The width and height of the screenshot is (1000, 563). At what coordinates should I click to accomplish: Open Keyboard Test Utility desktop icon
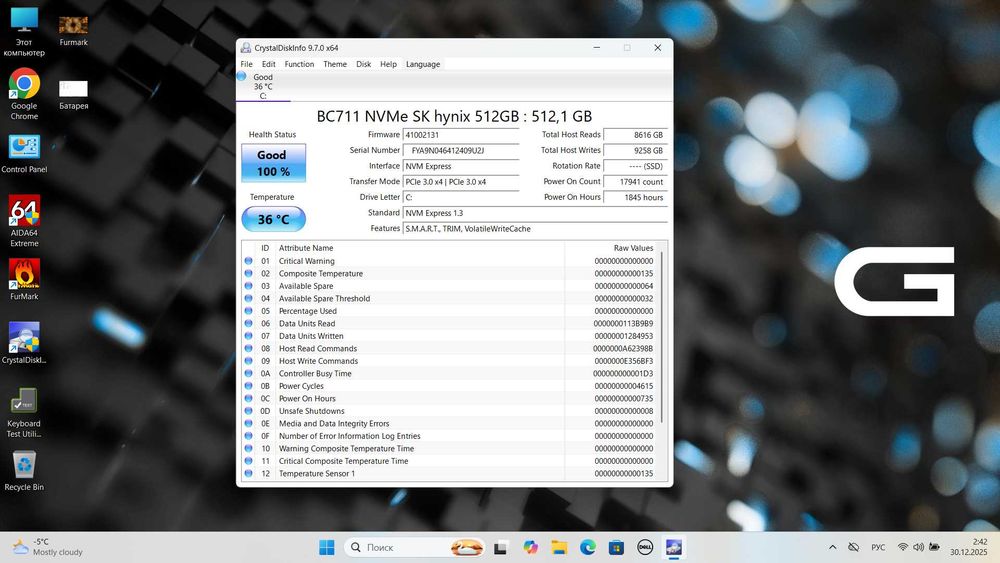24,413
